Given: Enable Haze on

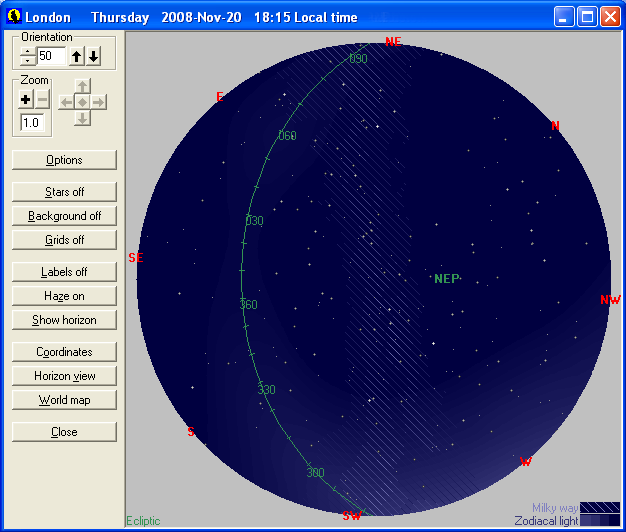Looking at the screenshot, I should (64, 296).
